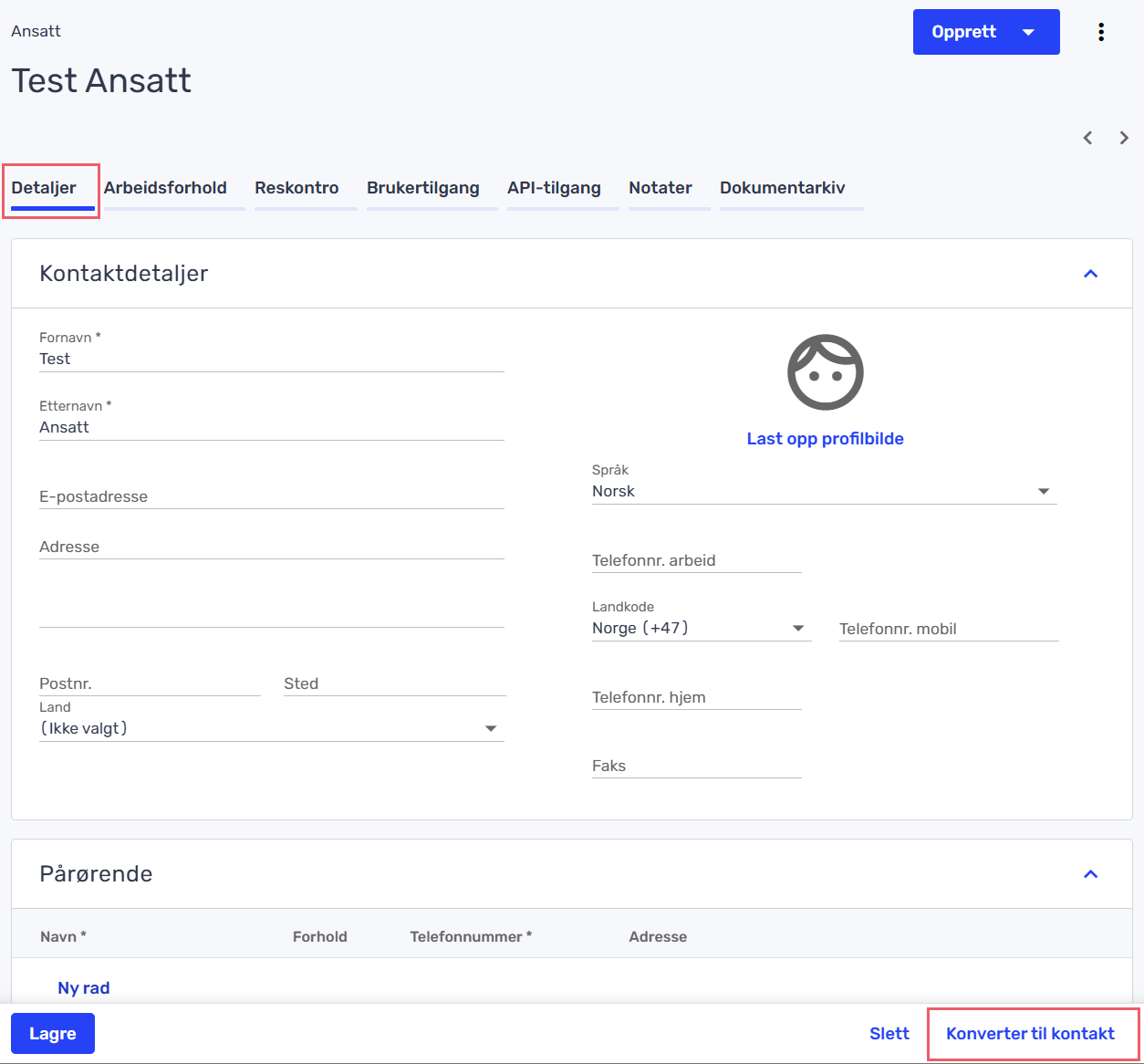Open the Opprett dropdown button
This screenshot has height=1064, width=1144.
tap(985, 32)
